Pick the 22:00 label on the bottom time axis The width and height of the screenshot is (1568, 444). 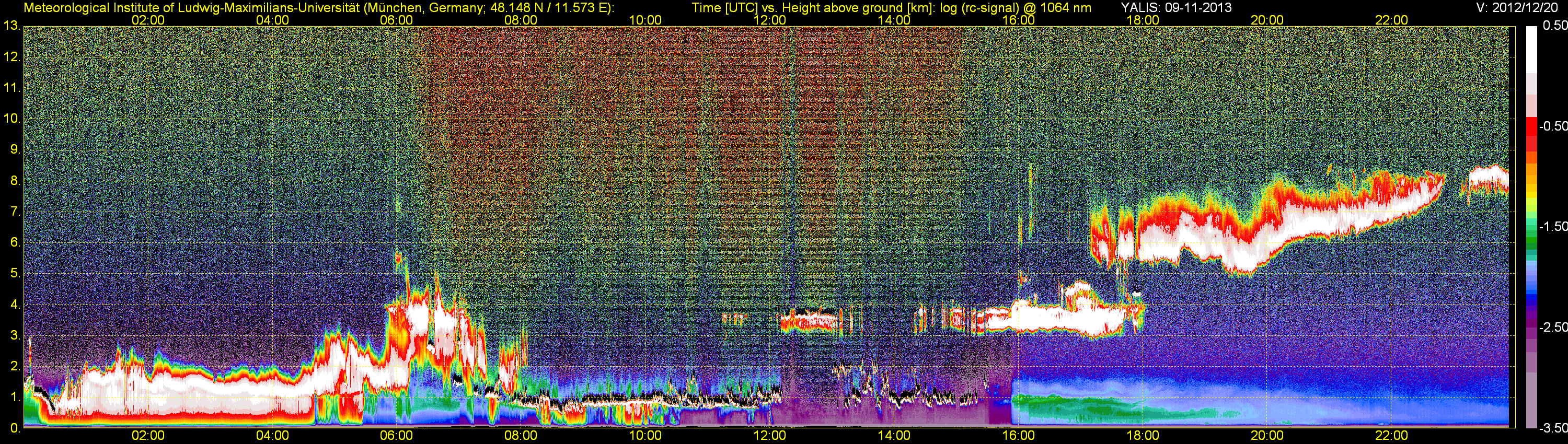pos(1391,436)
